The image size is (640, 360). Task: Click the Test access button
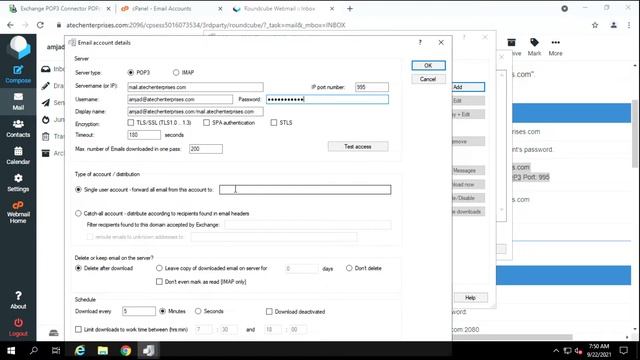coord(358,147)
